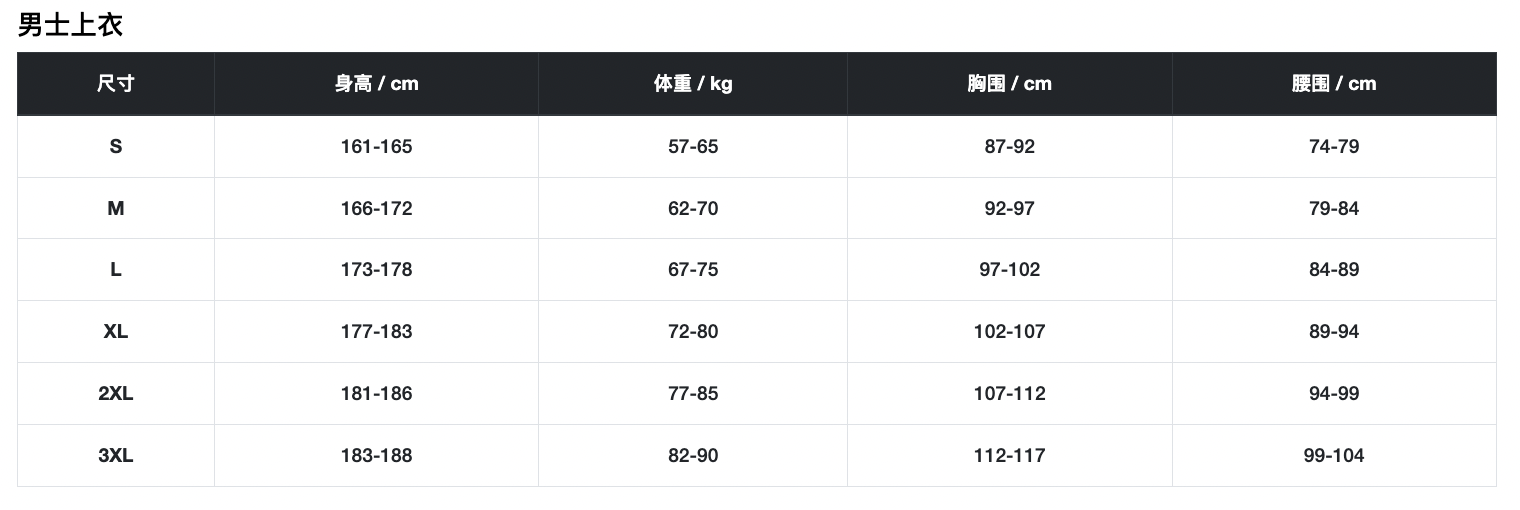This screenshot has height=510, width=1520.
Task: Select the S size row label
Action: pos(116,147)
